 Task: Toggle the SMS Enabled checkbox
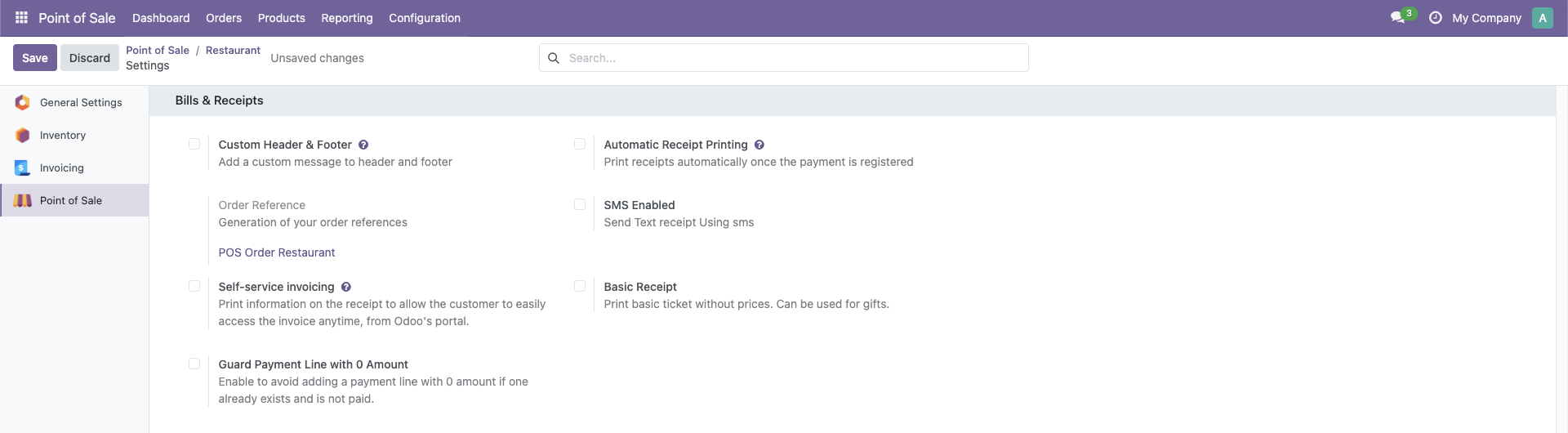point(580,204)
